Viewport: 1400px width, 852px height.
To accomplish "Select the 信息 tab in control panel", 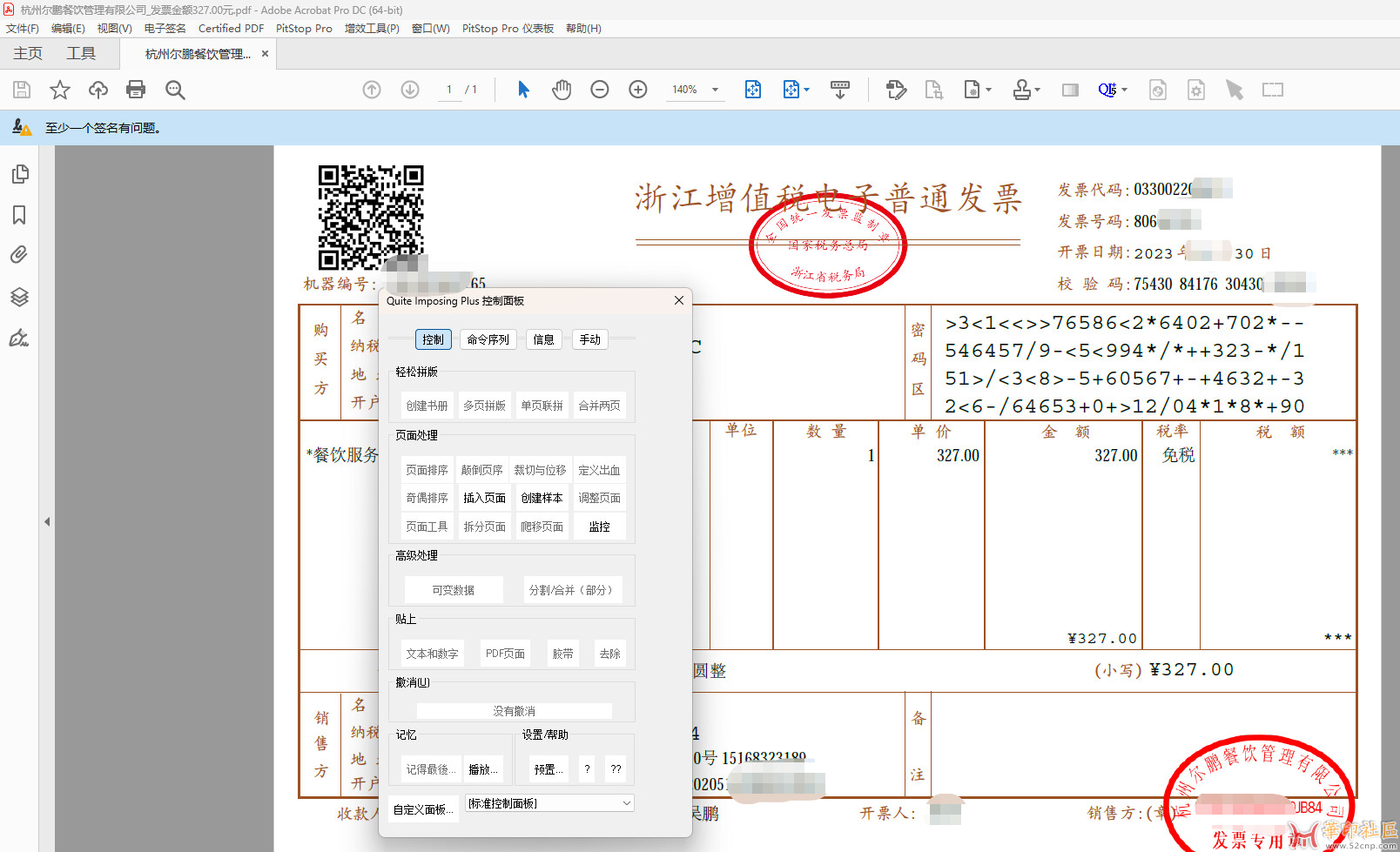I will click(x=543, y=339).
